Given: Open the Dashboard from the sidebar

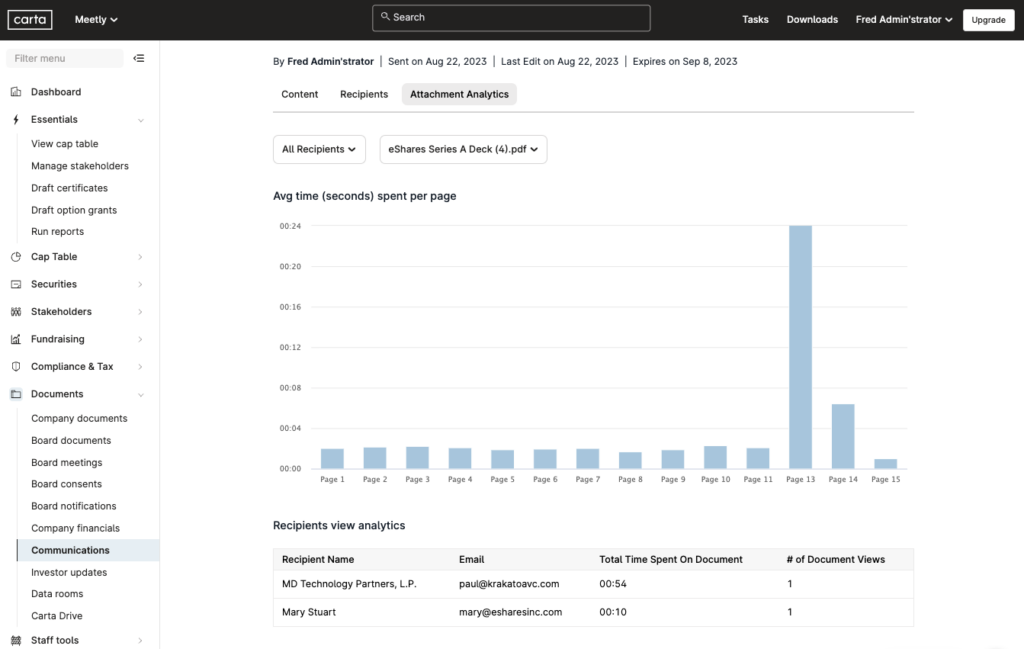Looking at the screenshot, I should coord(14,91).
